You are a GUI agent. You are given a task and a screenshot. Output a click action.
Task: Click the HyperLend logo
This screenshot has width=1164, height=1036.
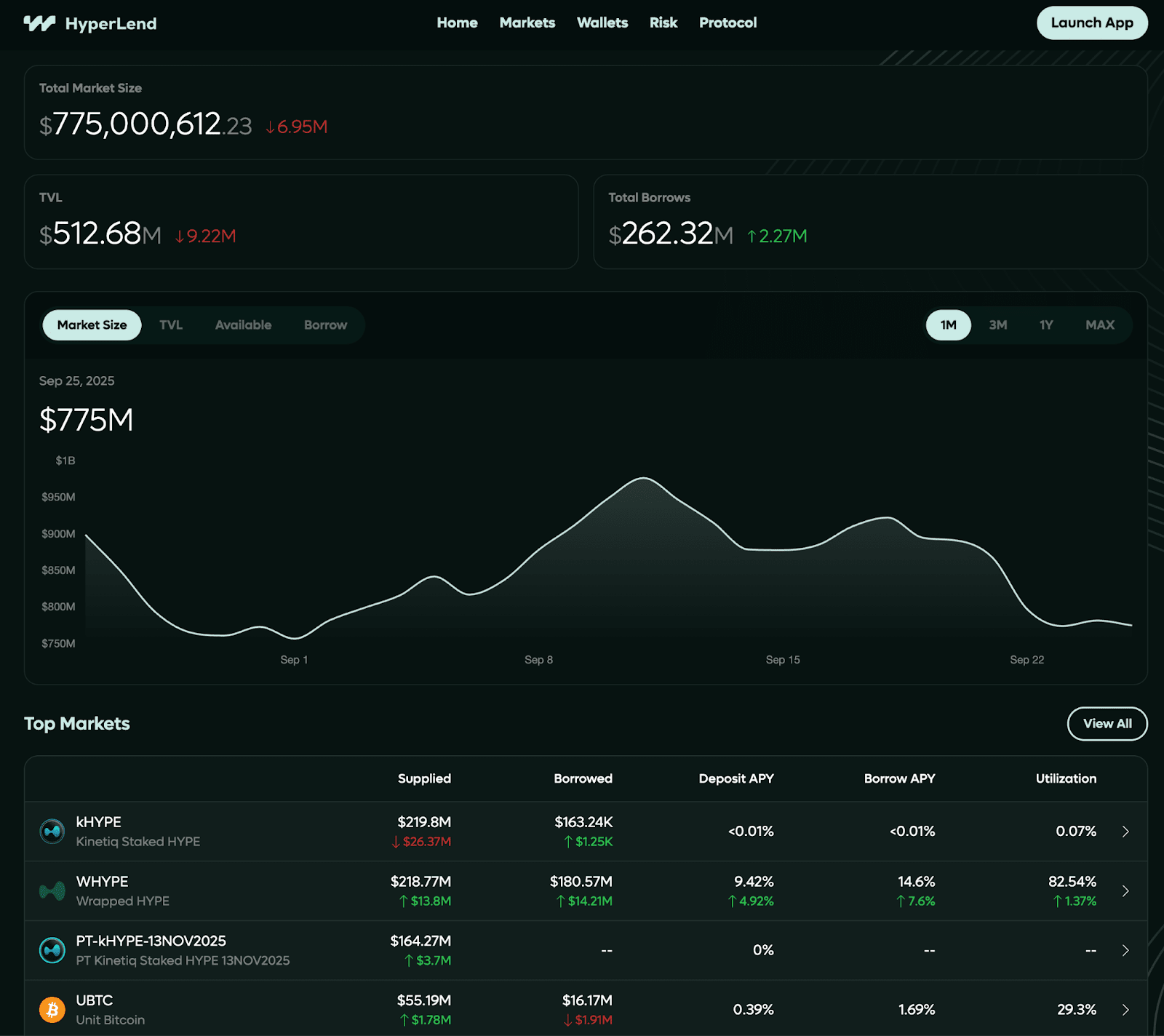91,23
